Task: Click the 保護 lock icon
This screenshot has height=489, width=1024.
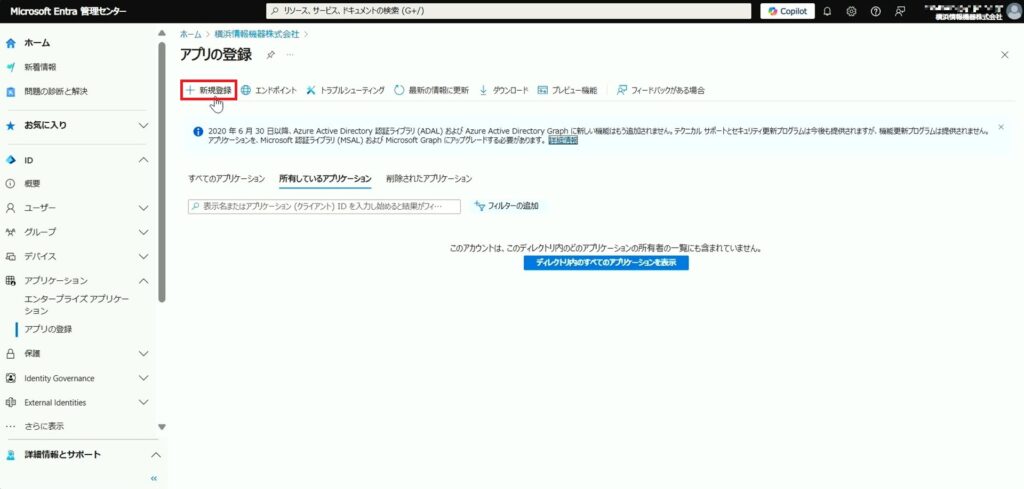Action: [x=10, y=353]
